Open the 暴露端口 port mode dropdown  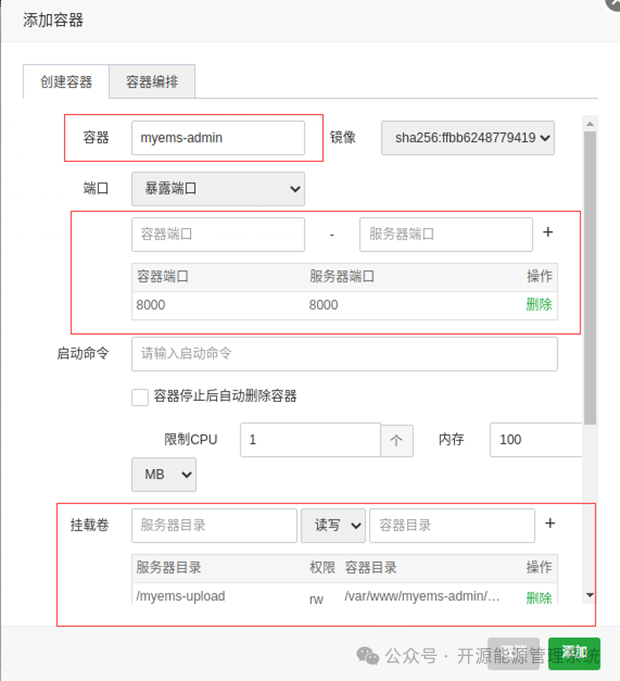(218, 188)
